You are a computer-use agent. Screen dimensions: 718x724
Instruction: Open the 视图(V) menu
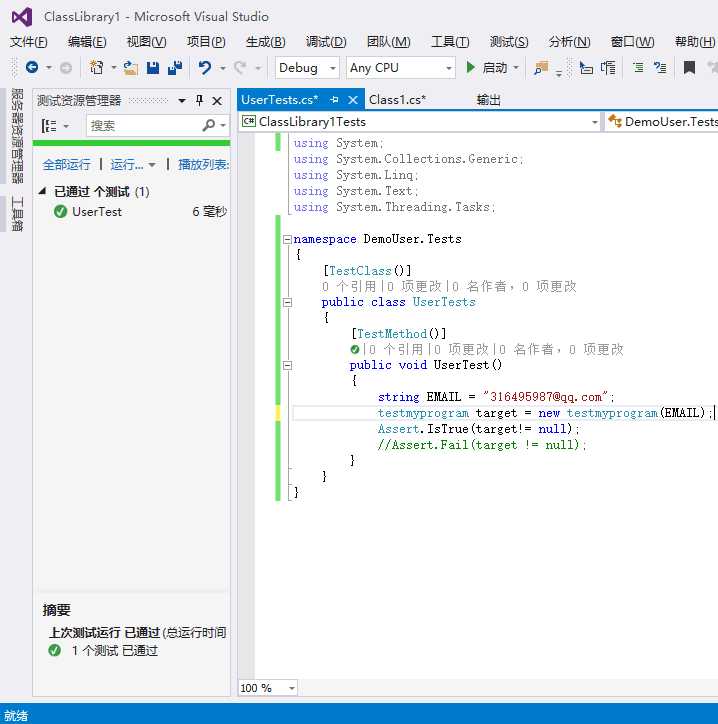pos(146,42)
